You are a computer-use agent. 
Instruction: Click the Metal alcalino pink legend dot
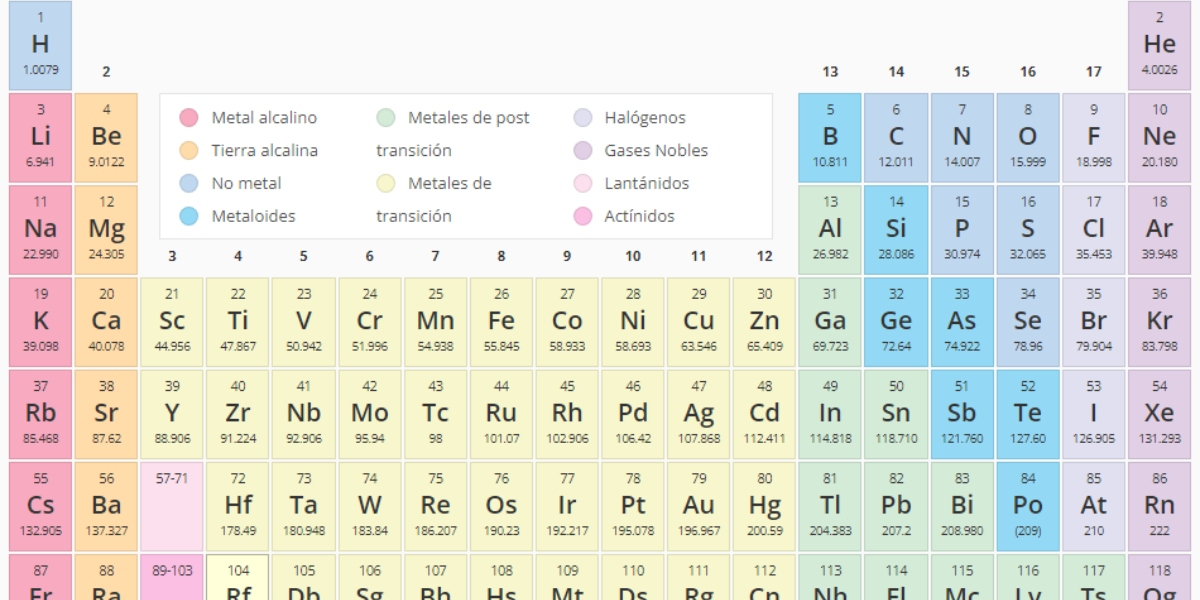tap(189, 118)
